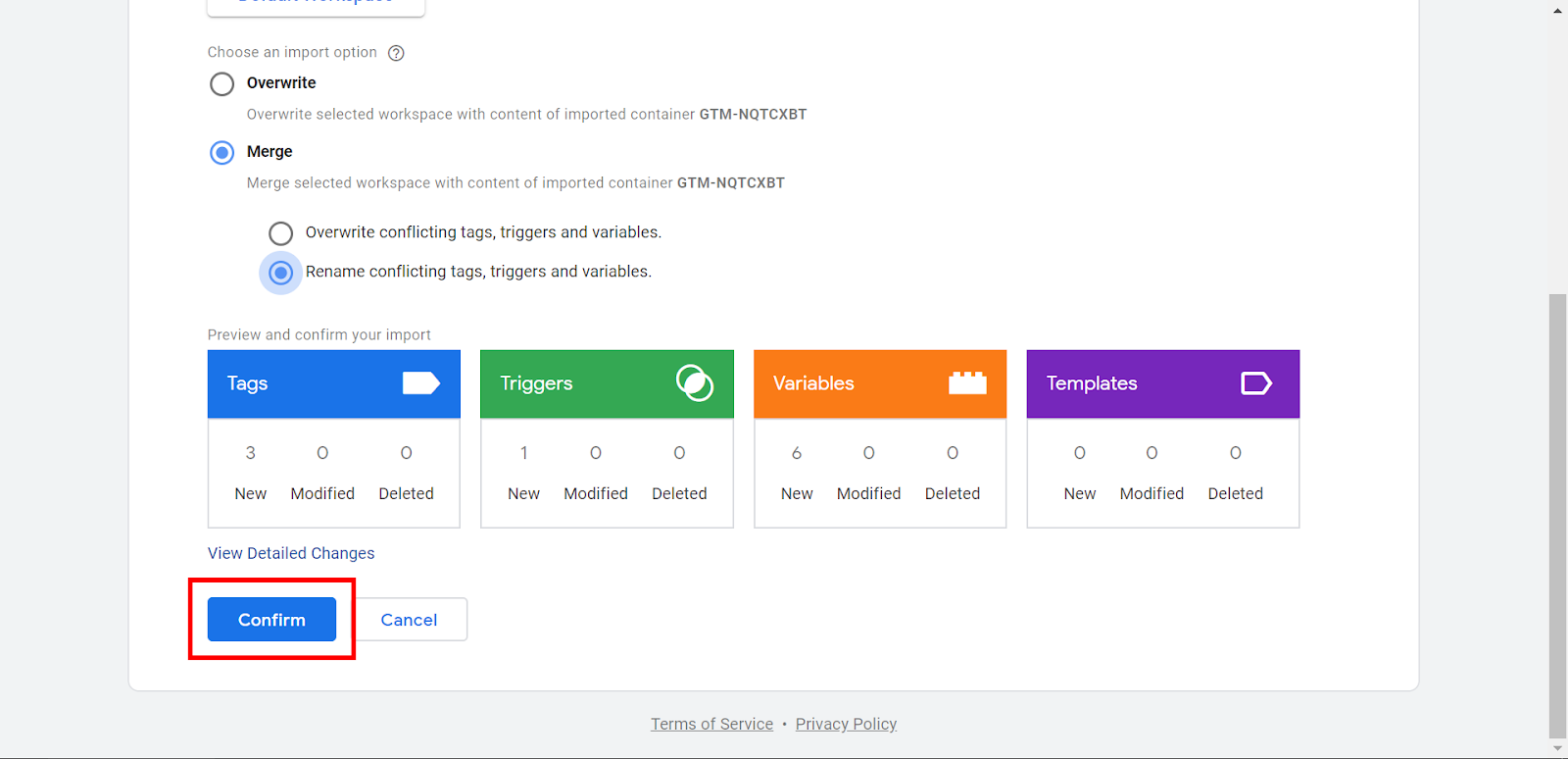Click the Tags label icon
This screenshot has width=1568, height=759.
420,383
